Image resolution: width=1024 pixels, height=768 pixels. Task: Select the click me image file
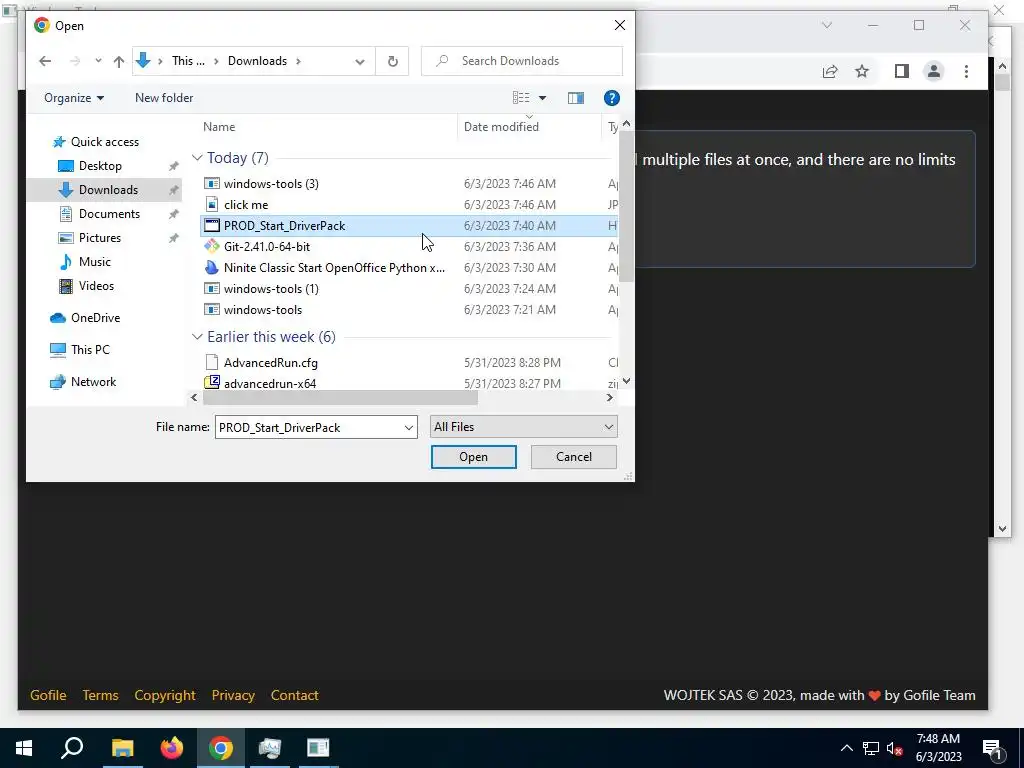click(x=246, y=204)
